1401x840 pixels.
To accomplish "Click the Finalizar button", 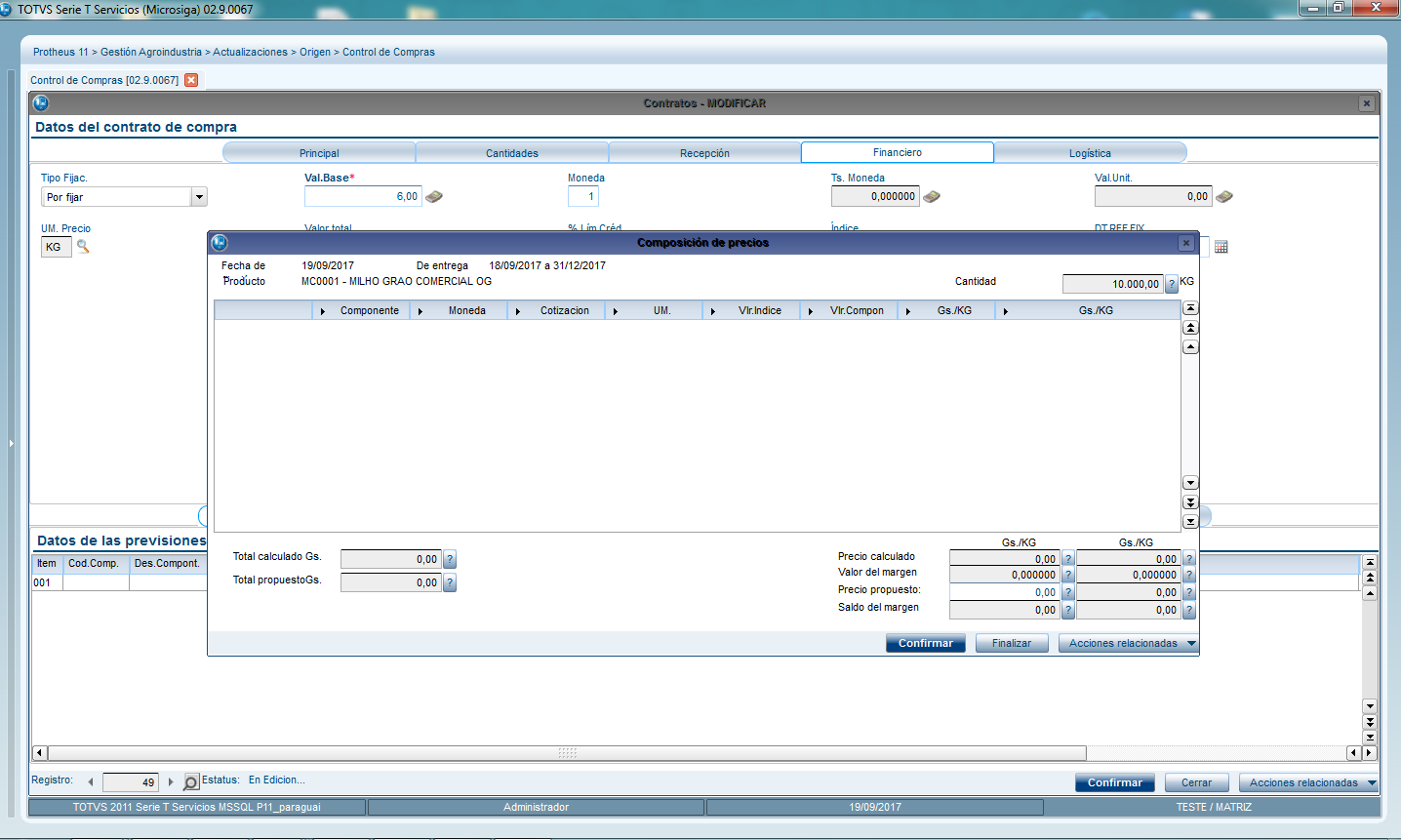I will (1012, 643).
